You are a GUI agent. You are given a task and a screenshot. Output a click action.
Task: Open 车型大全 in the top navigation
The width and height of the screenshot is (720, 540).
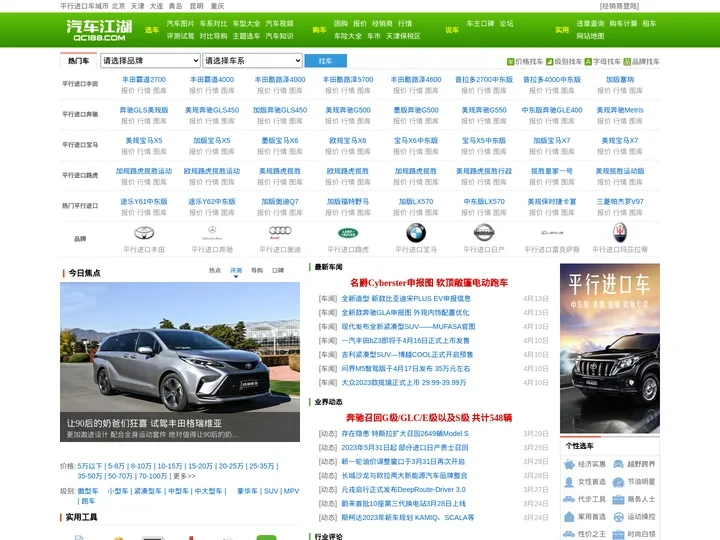(246, 23)
